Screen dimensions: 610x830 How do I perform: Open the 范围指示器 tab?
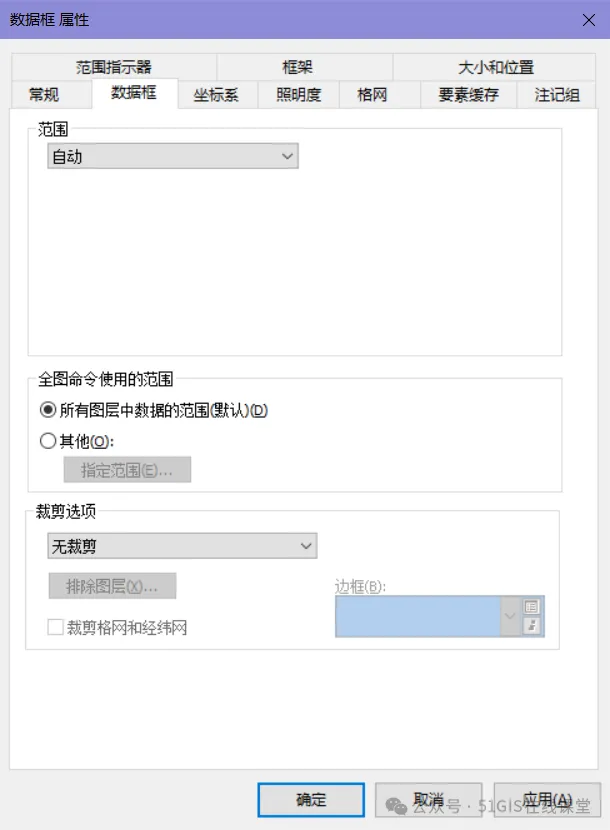coord(114,67)
